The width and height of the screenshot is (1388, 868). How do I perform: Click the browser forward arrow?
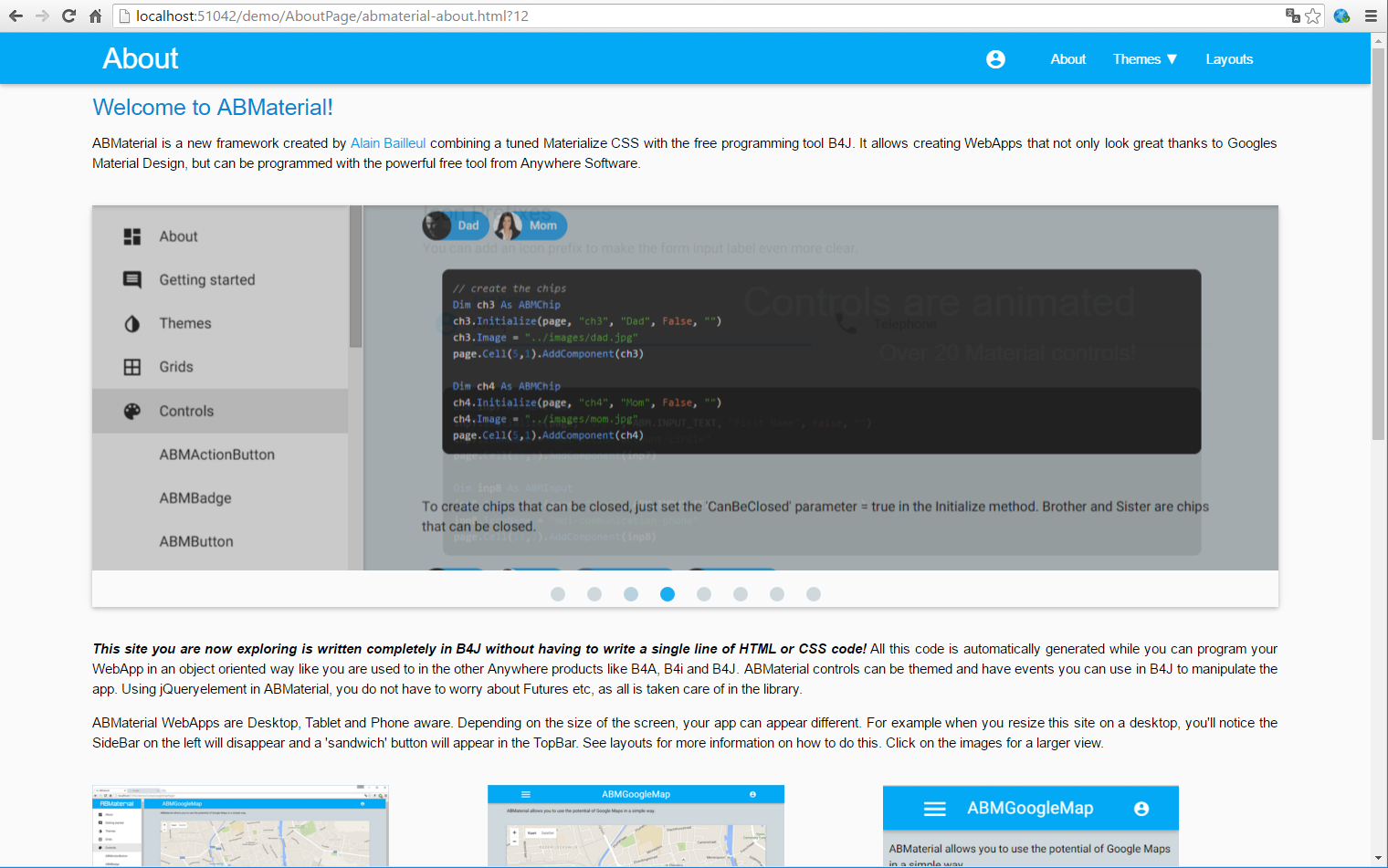click(42, 16)
